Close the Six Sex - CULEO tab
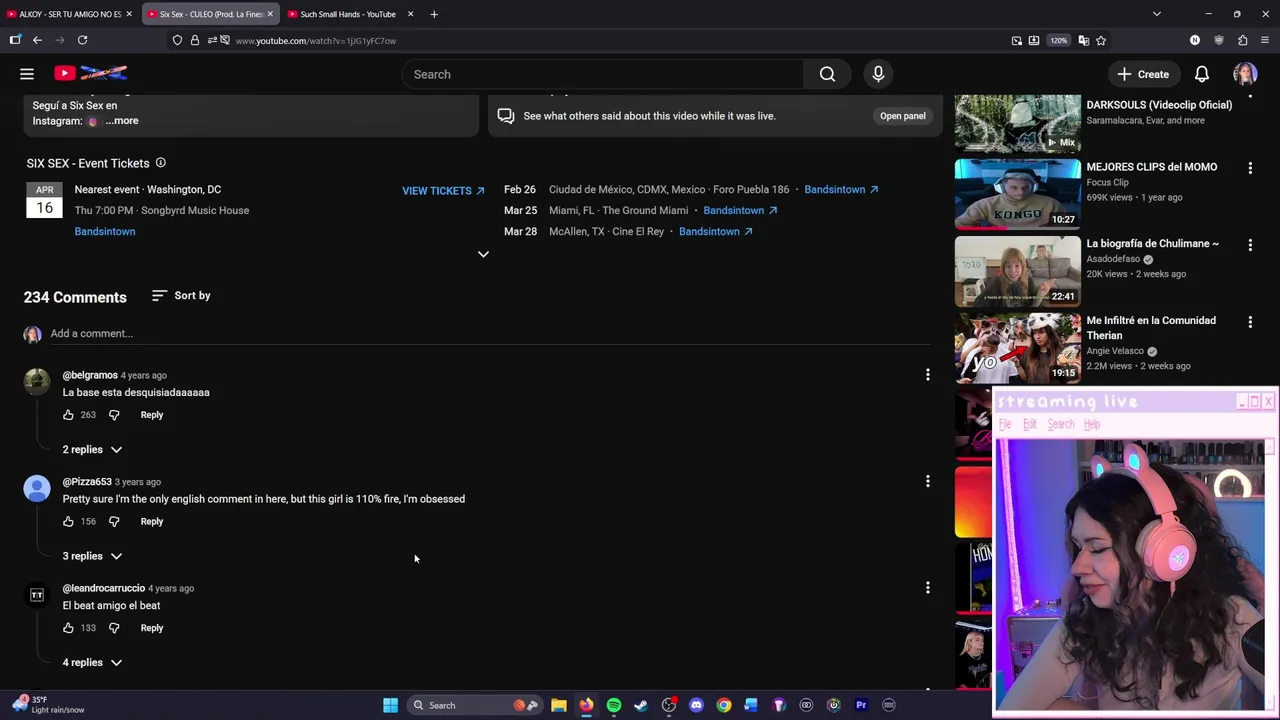The height and width of the screenshot is (720, 1280). click(270, 14)
